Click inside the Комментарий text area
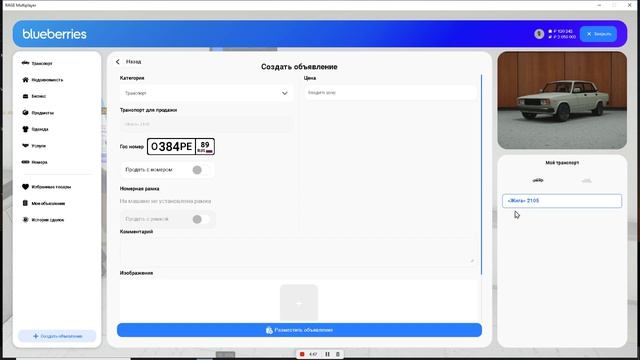This screenshot has height=360, width=640. tap(298, 251)
